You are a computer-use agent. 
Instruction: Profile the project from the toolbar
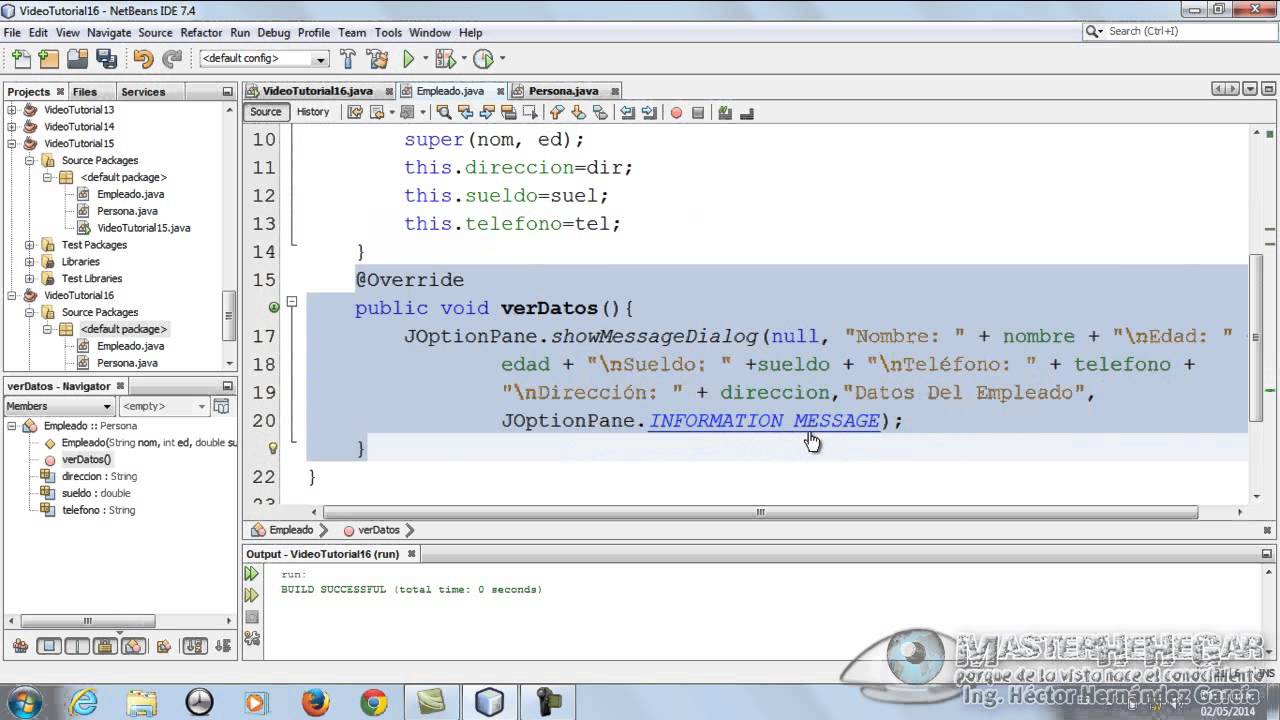tap(483, 59)
